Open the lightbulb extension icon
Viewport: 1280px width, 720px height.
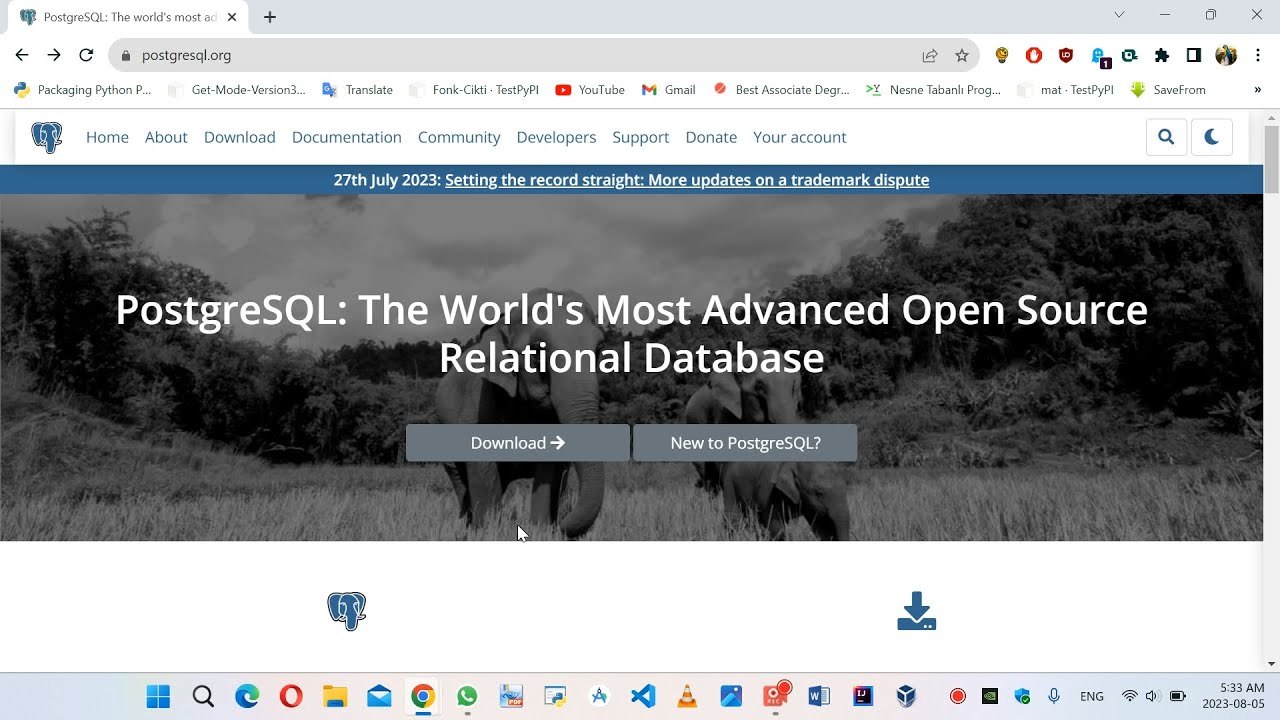tap(1002, 56)
